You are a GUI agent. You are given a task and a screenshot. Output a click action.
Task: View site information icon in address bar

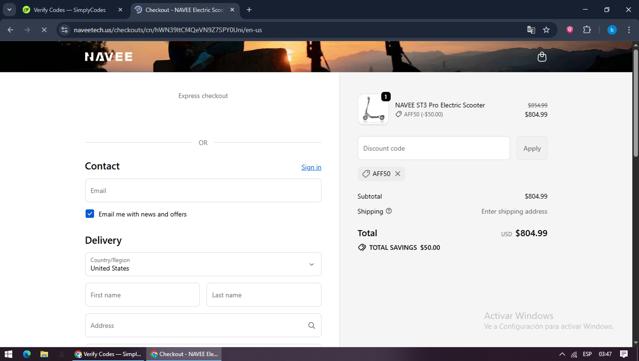click(x=64, y=30)
